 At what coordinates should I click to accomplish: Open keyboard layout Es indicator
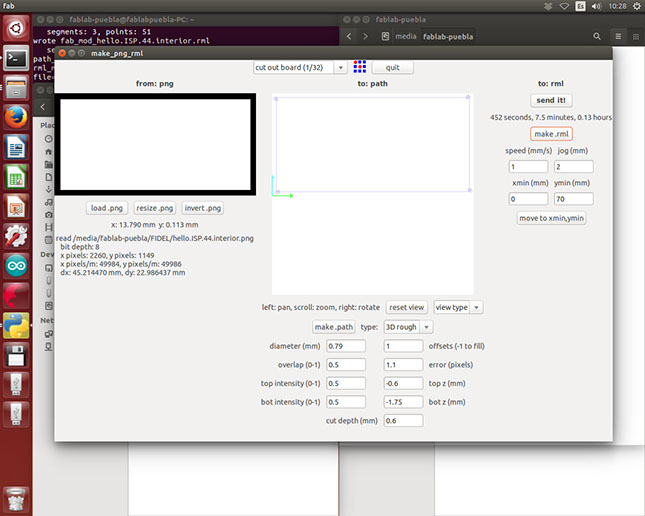click(x=580, y=6)
